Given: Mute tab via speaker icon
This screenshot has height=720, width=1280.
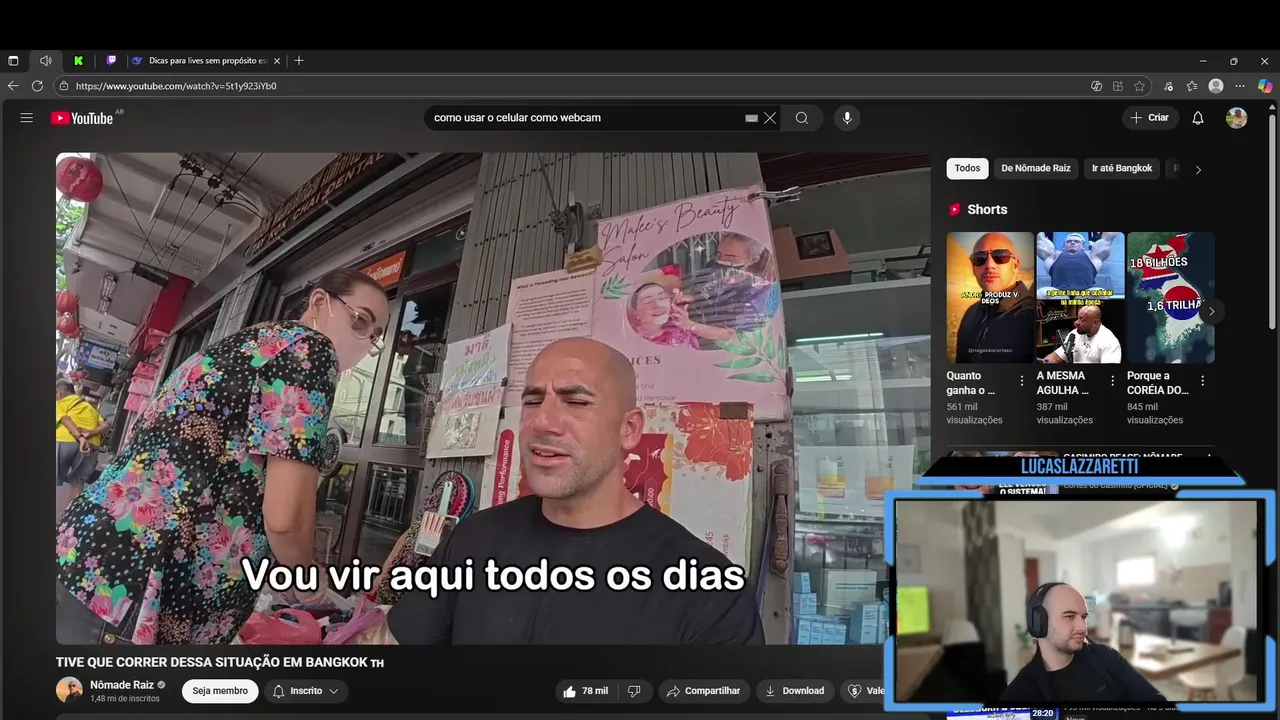Looking at the screenshot, I should pyautogui.click(x=45, y=61).
